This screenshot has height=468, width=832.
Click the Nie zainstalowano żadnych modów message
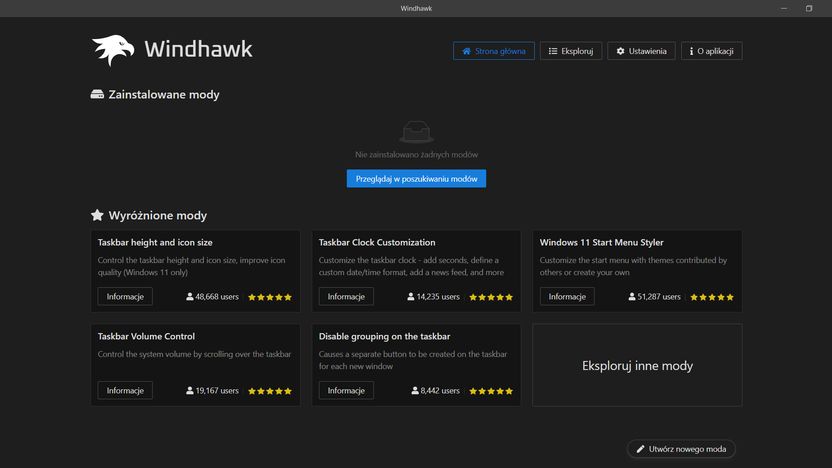pos(417,154)
